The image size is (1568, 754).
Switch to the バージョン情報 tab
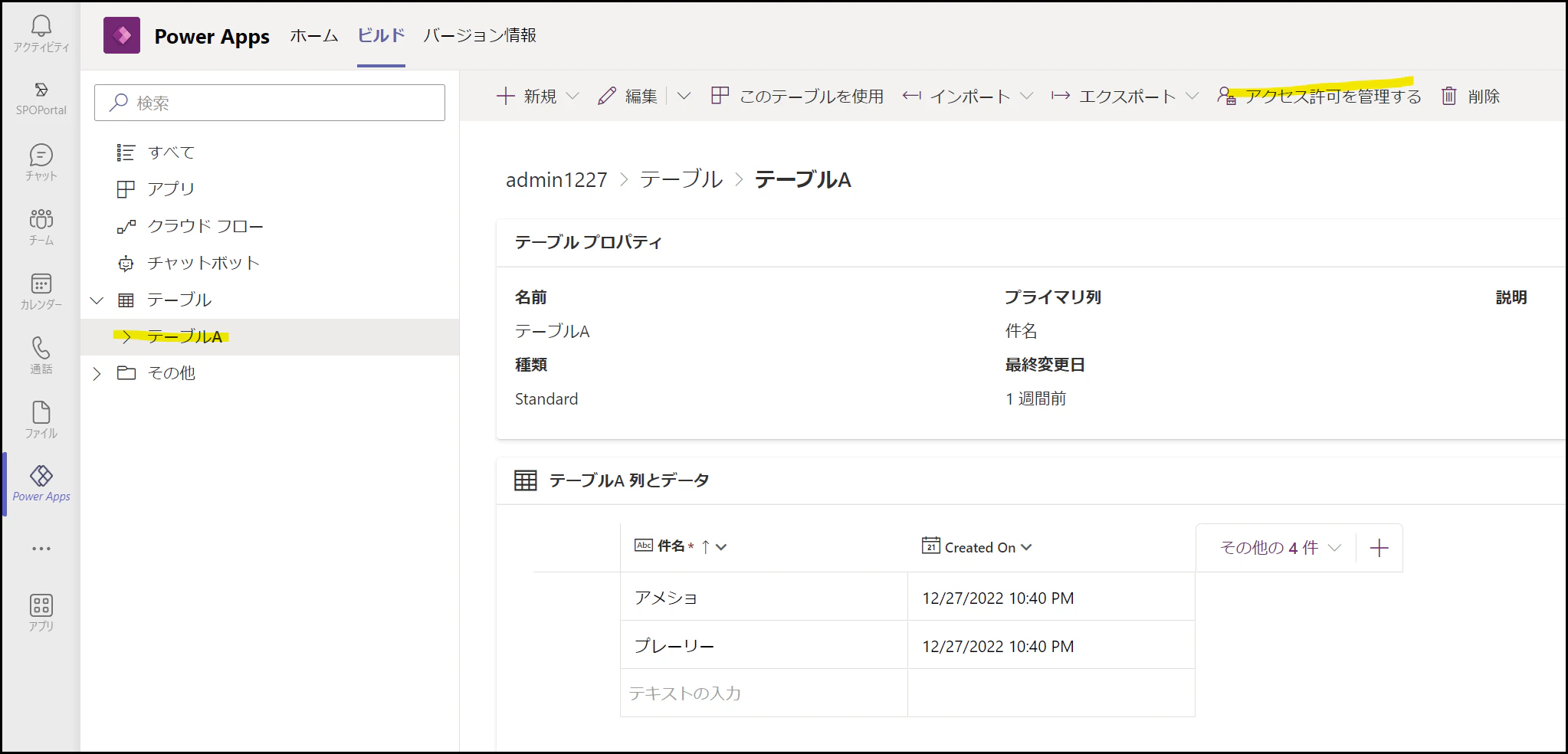(x=480, y=36)
